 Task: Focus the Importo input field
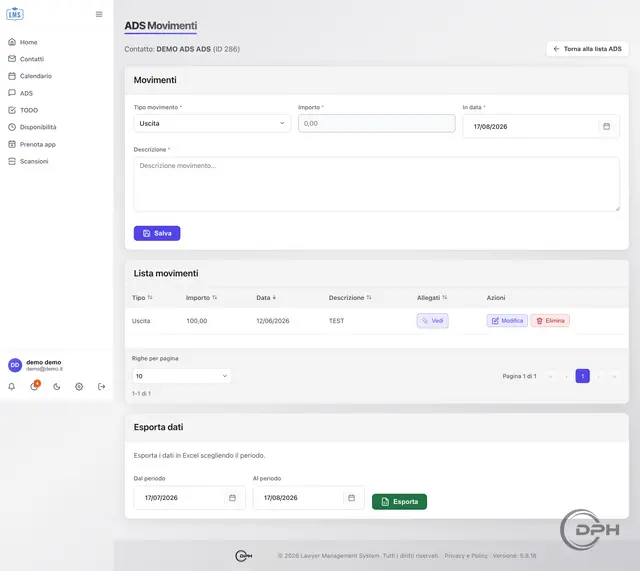point(377,123)
